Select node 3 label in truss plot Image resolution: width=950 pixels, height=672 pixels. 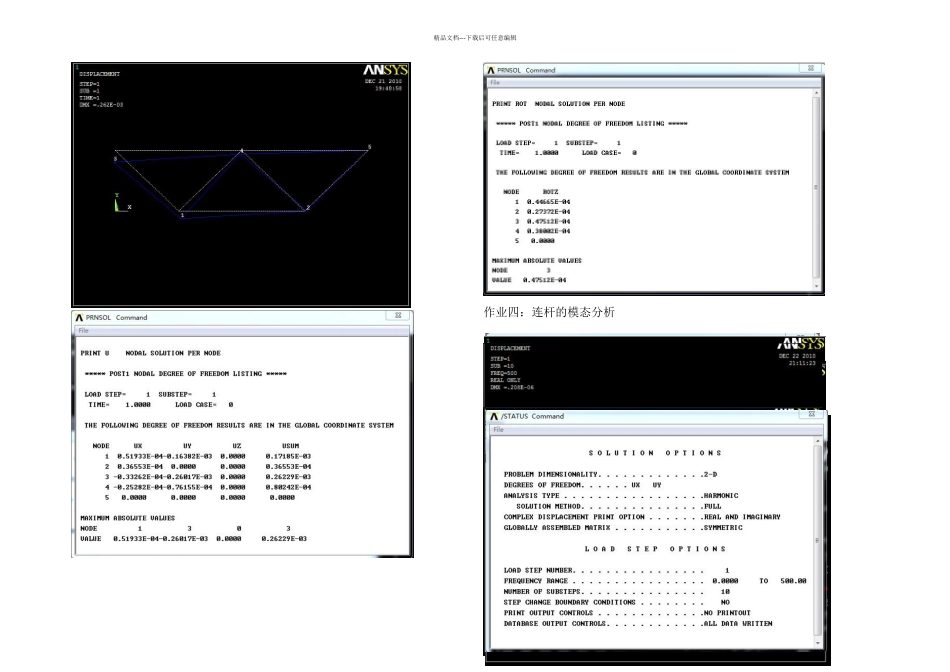pos(115,159)
